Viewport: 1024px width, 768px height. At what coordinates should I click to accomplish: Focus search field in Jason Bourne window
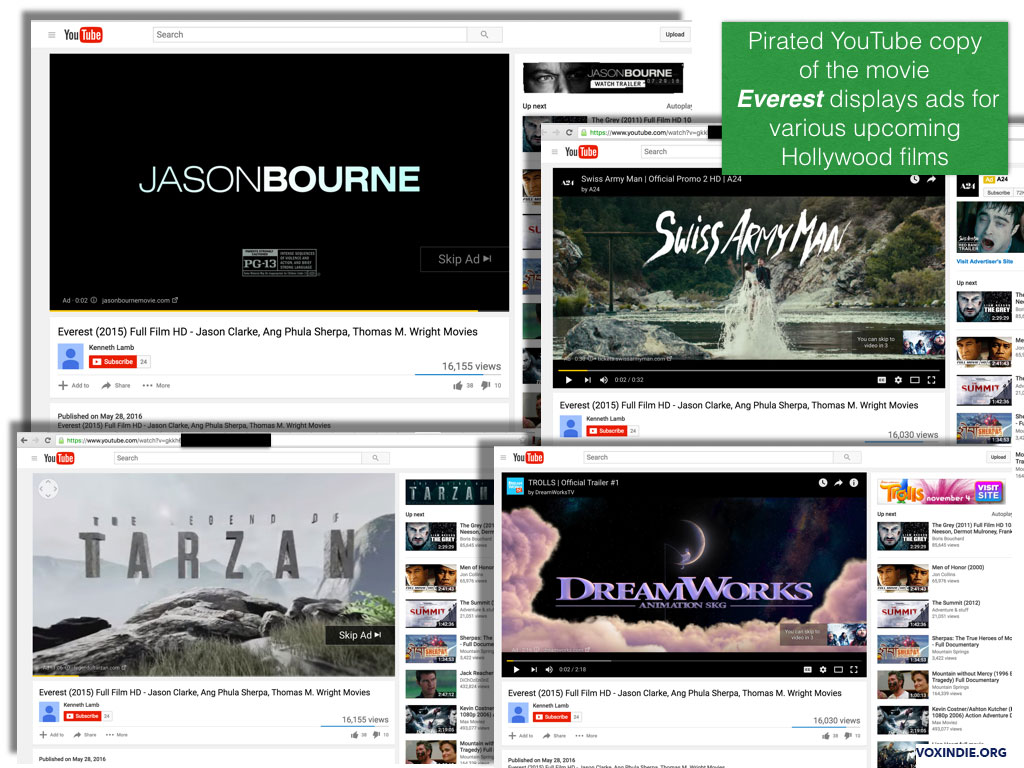310,35
